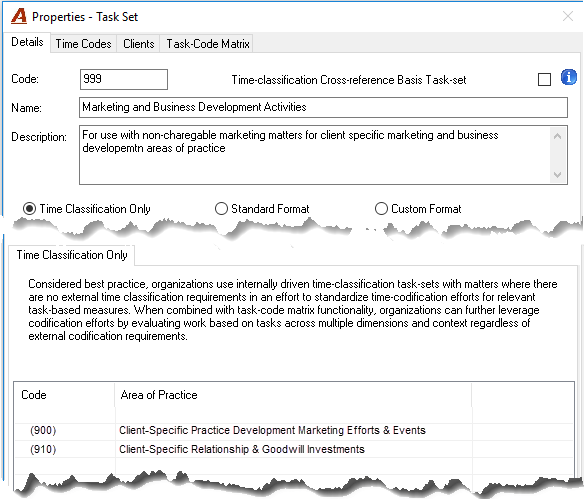Click the Code column header
Screen dimensions: 584x499
point(64,395)
